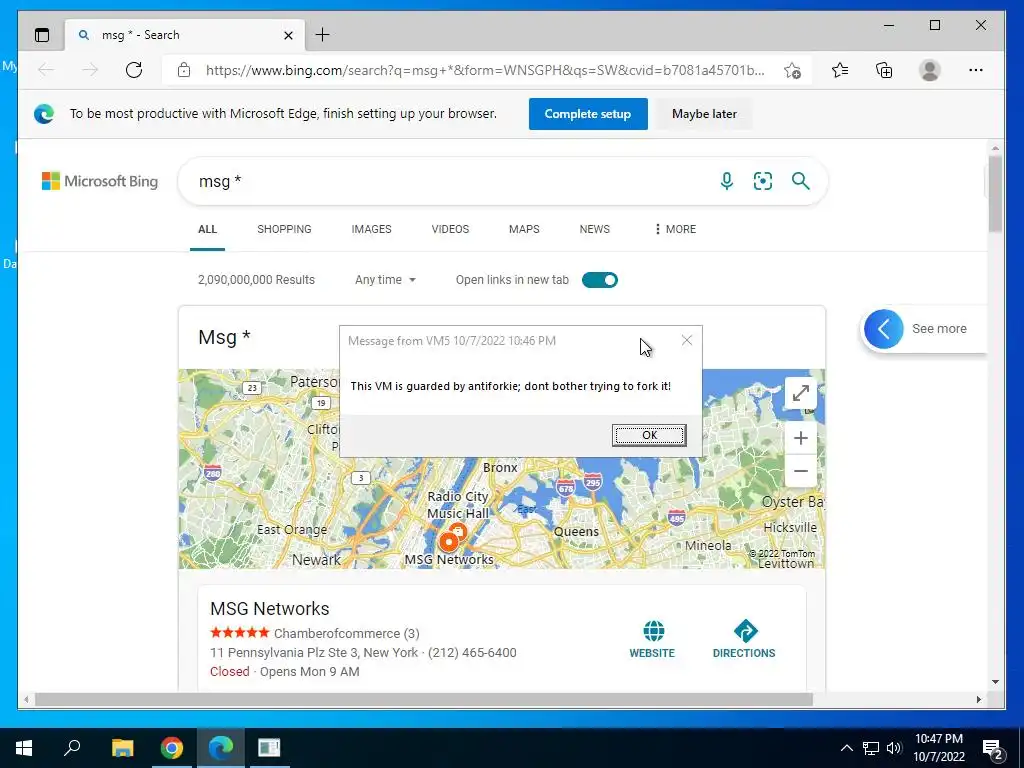Screen dimensions: 1024x768
Task: Open the Collections icon in the toolbar
Action: (x=884, y=70)
